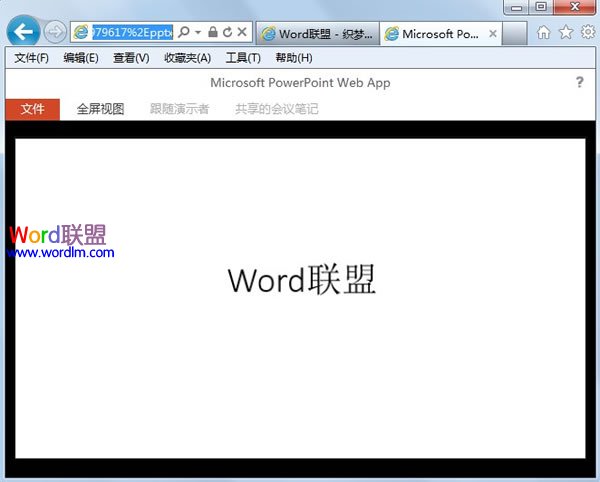
Task: Click the browser Forward arrow button
Action: pyautogui.click(x=55, y=32)
